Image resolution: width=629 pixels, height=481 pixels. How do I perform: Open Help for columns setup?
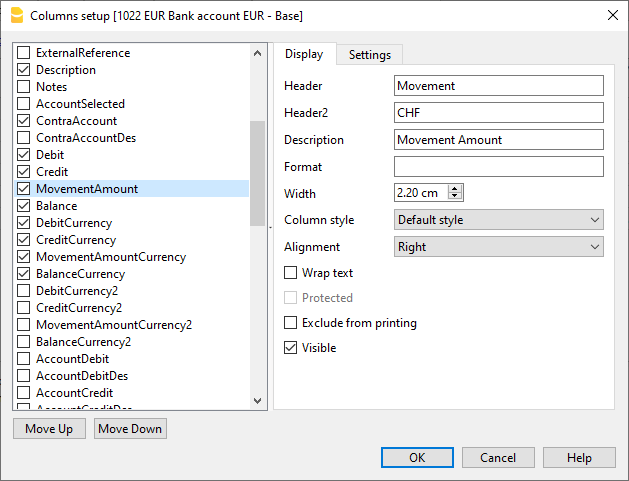579,457
